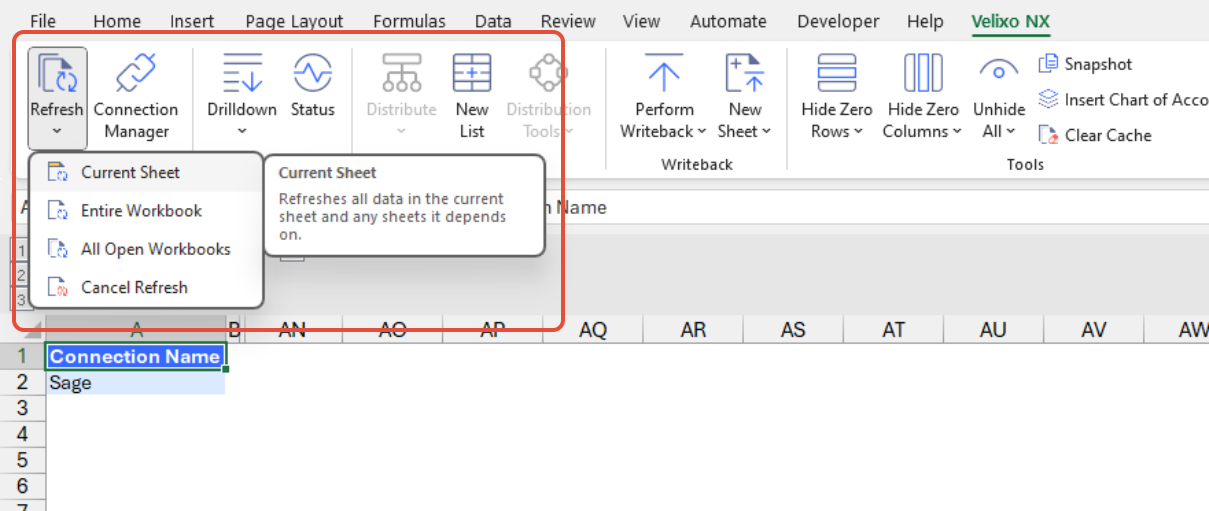Click the greyed Distribution Tools icon

pyautogui.click(x=548, y=73)
